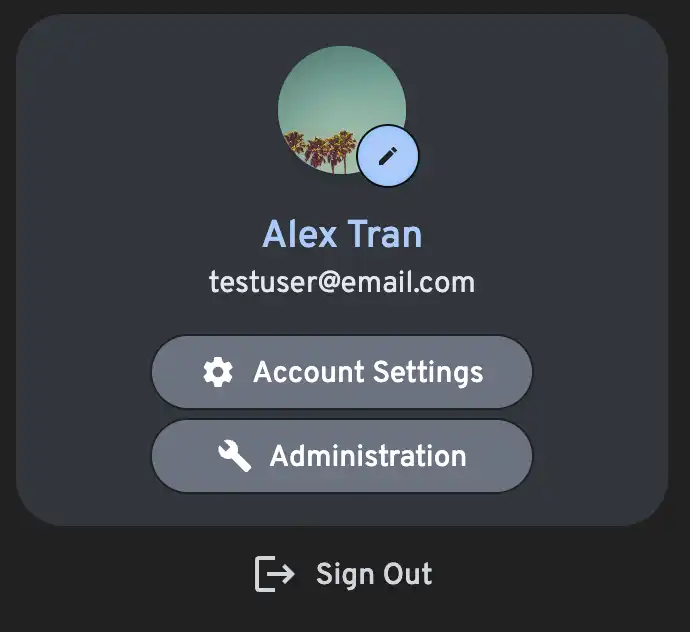This screenshot has width=690, height=632.
Task: Click the Sign Out arrow icon
Action: 275,573
